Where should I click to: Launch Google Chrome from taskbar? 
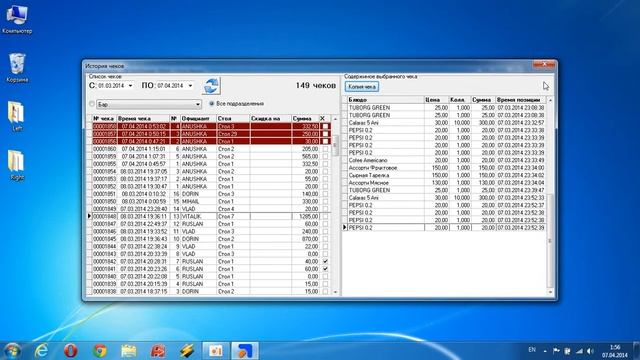point(100,350)
